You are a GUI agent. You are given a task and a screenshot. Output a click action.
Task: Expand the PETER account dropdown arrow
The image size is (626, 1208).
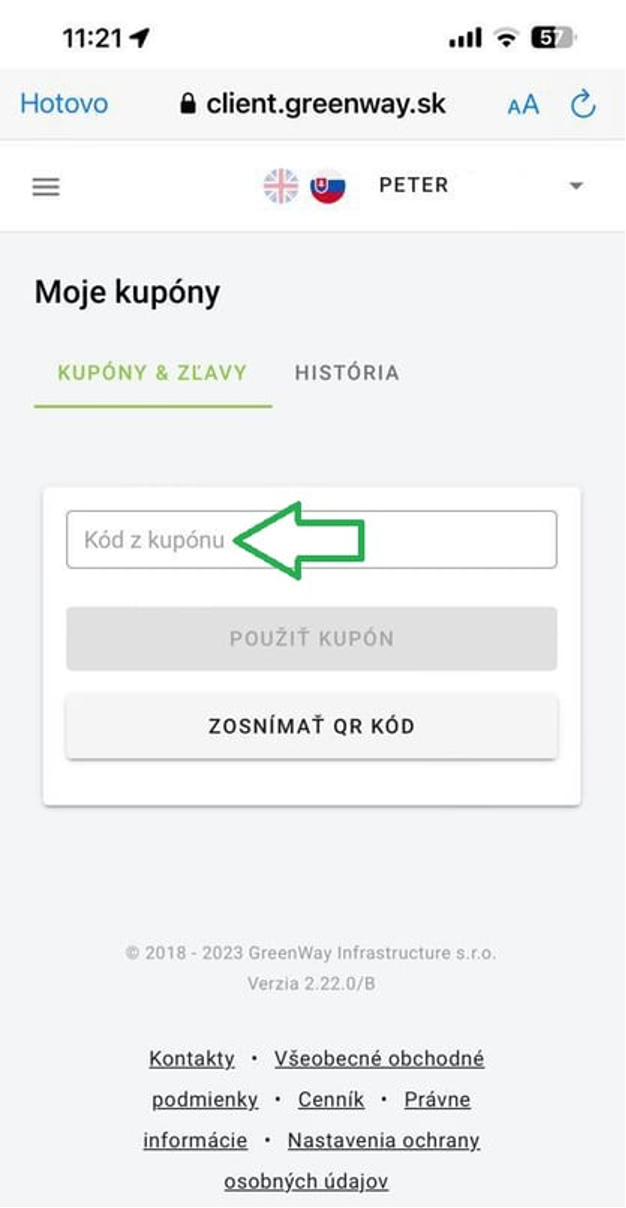[x=575, y=186]
